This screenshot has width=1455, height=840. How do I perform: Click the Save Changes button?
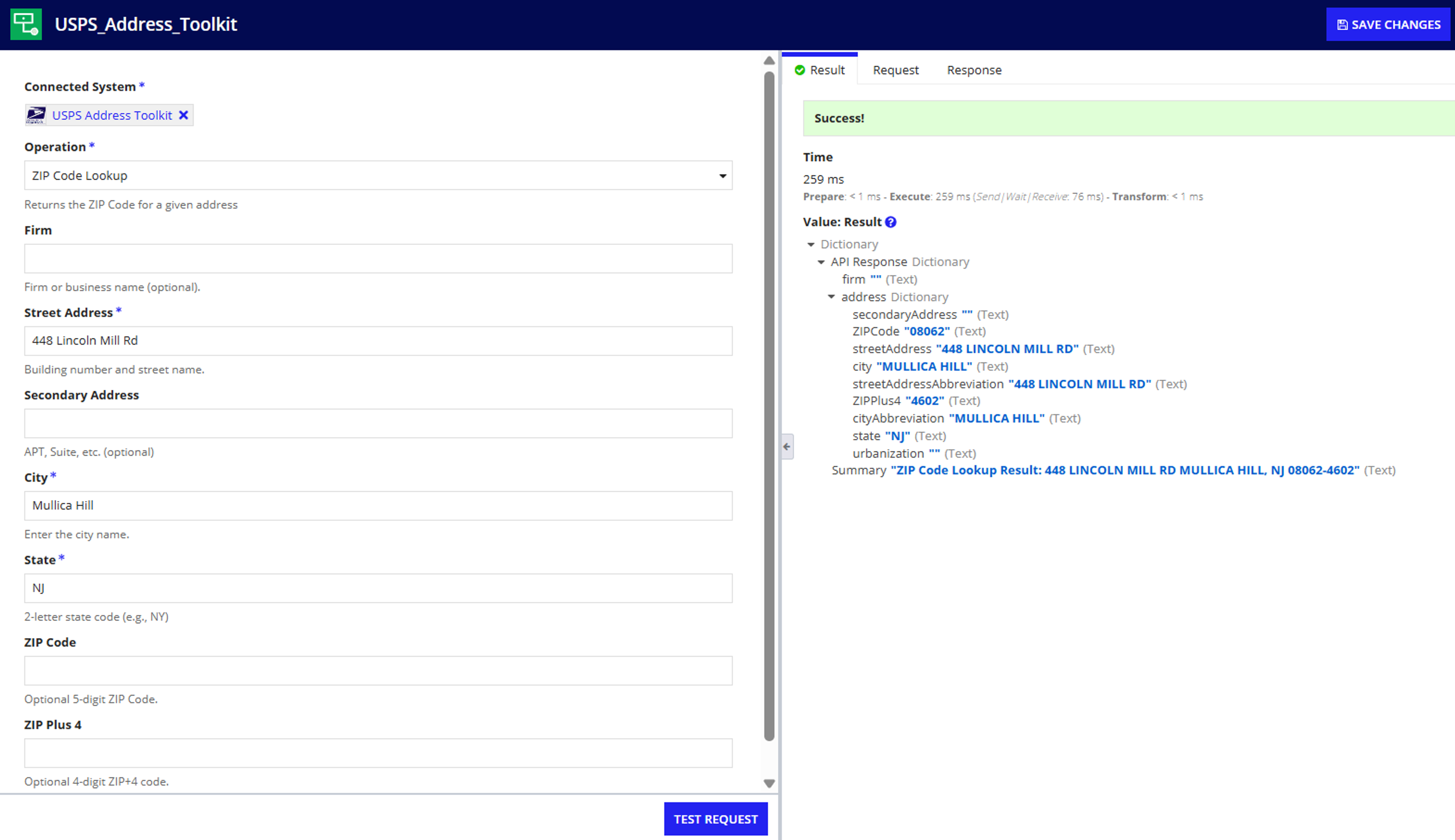(x=1388, y=24)
